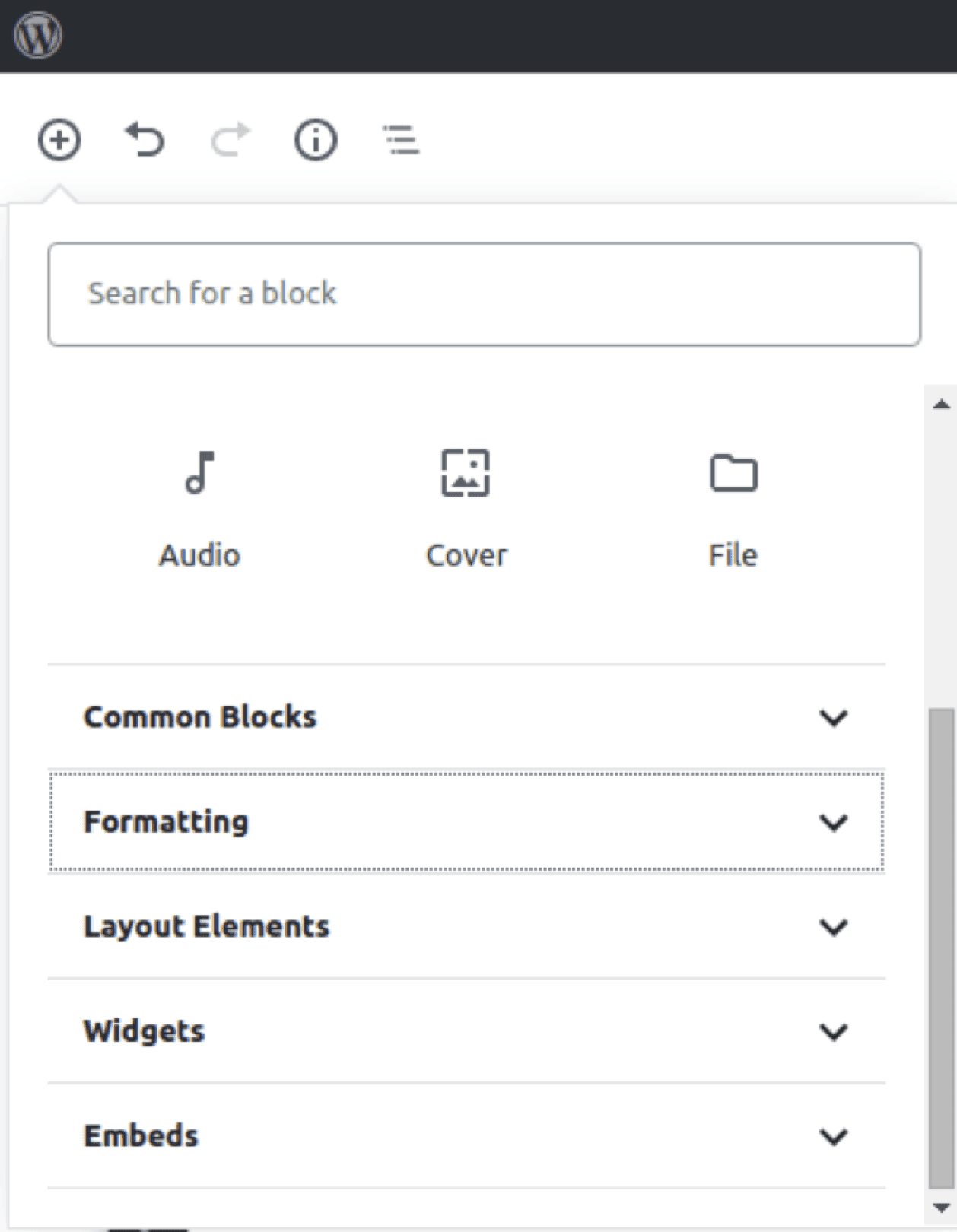Select the Formatting category label
Viewport: 957px width, 1232px height.
(166, 822)
